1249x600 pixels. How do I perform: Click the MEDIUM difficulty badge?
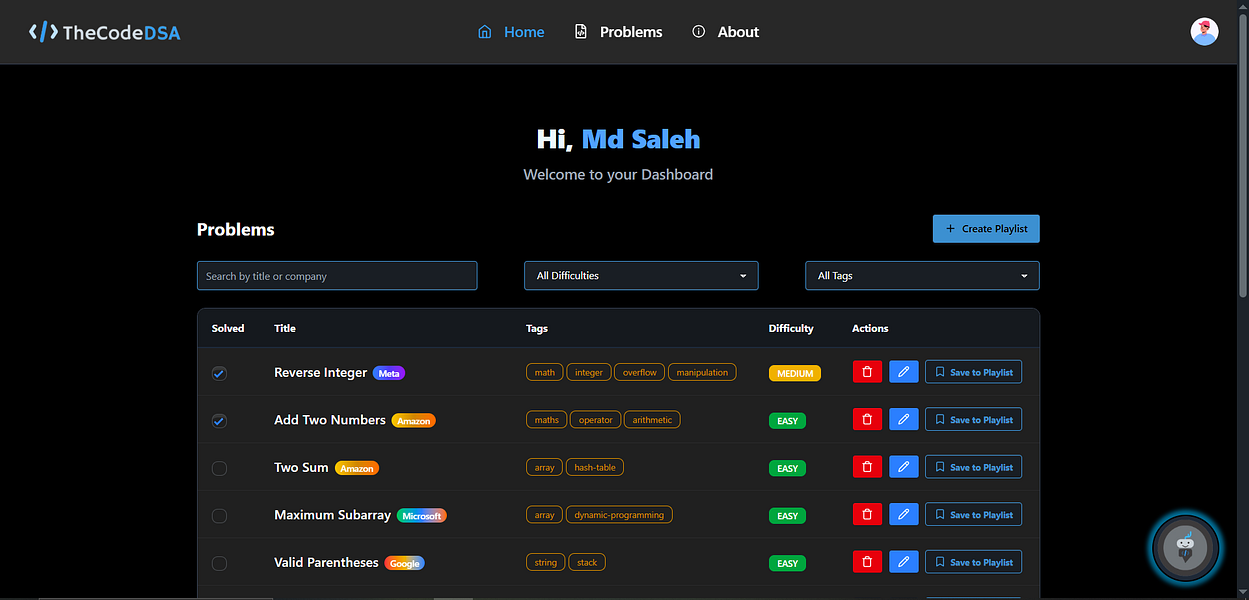click(x=795, y=373)
